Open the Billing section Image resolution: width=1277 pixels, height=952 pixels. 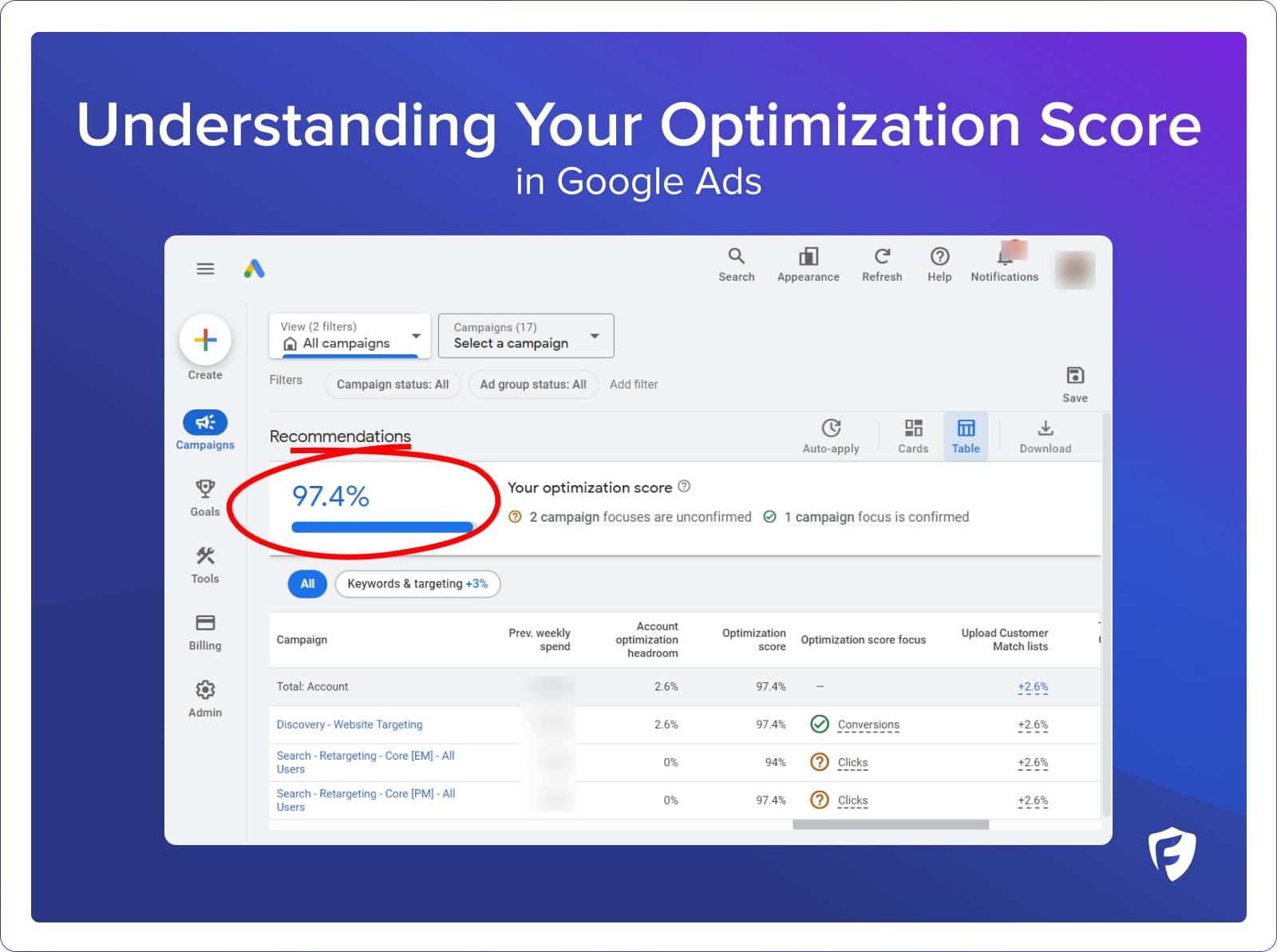point(205,632)
